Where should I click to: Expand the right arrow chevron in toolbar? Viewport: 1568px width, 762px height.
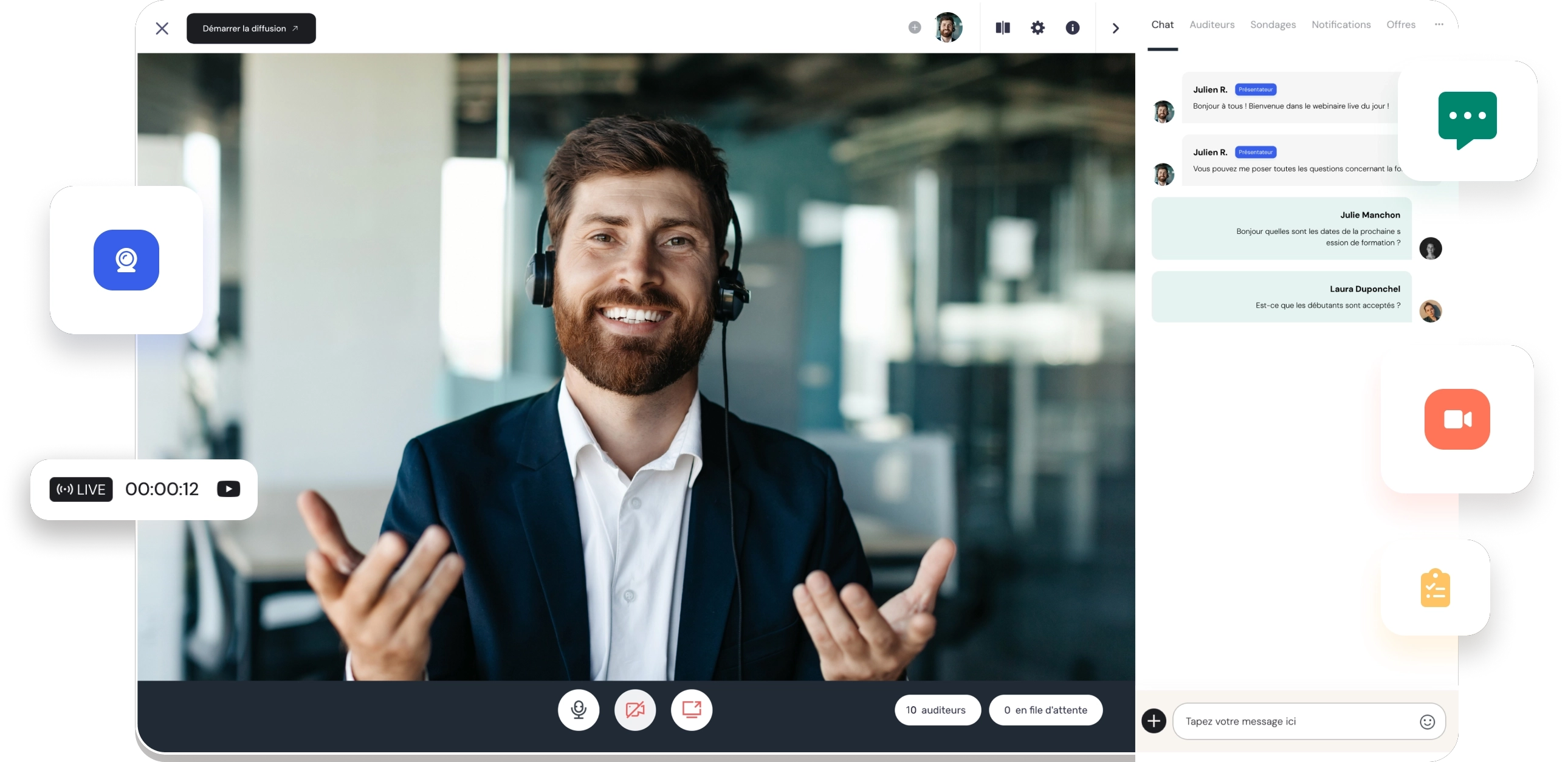(1115, 27)
